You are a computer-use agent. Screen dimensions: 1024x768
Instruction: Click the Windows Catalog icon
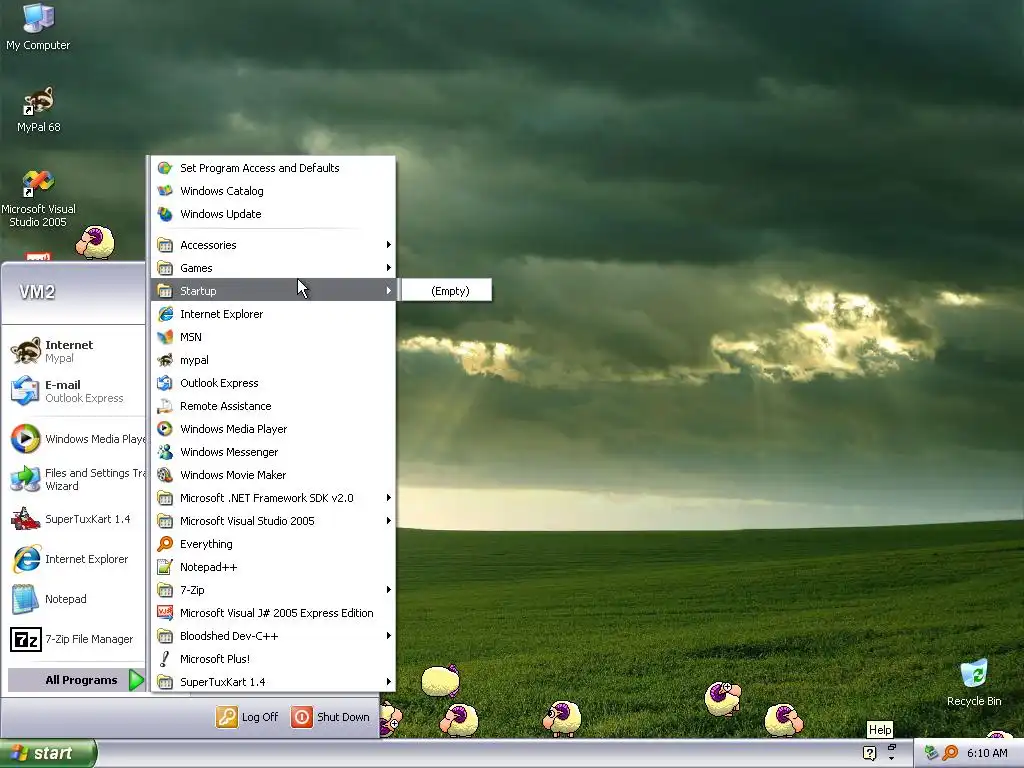(165, 191)
